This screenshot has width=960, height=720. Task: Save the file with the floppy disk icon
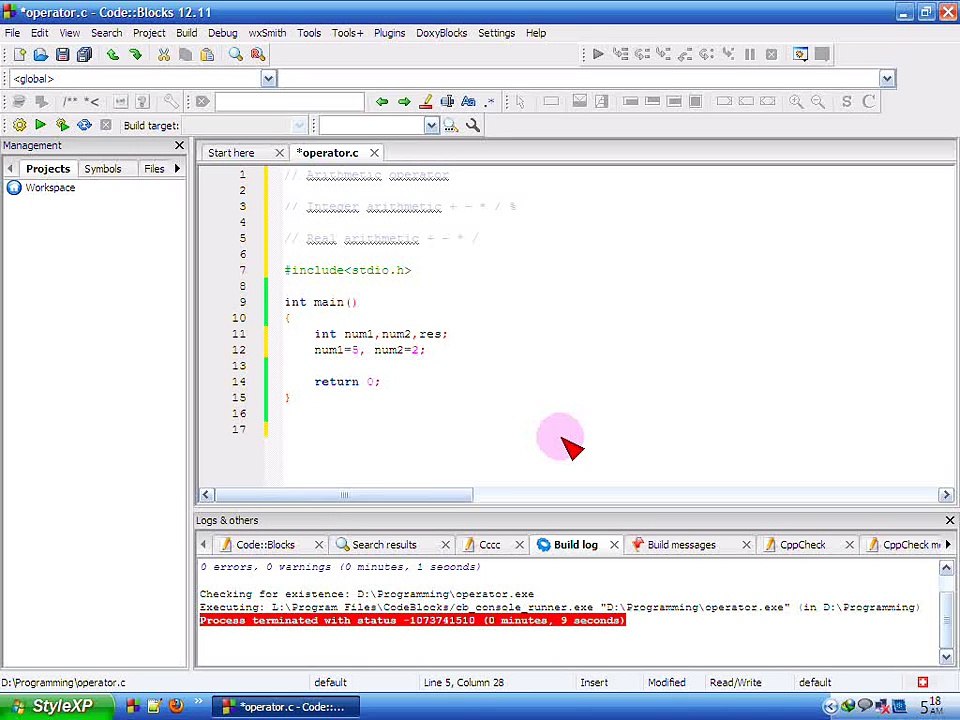[62, 54]
